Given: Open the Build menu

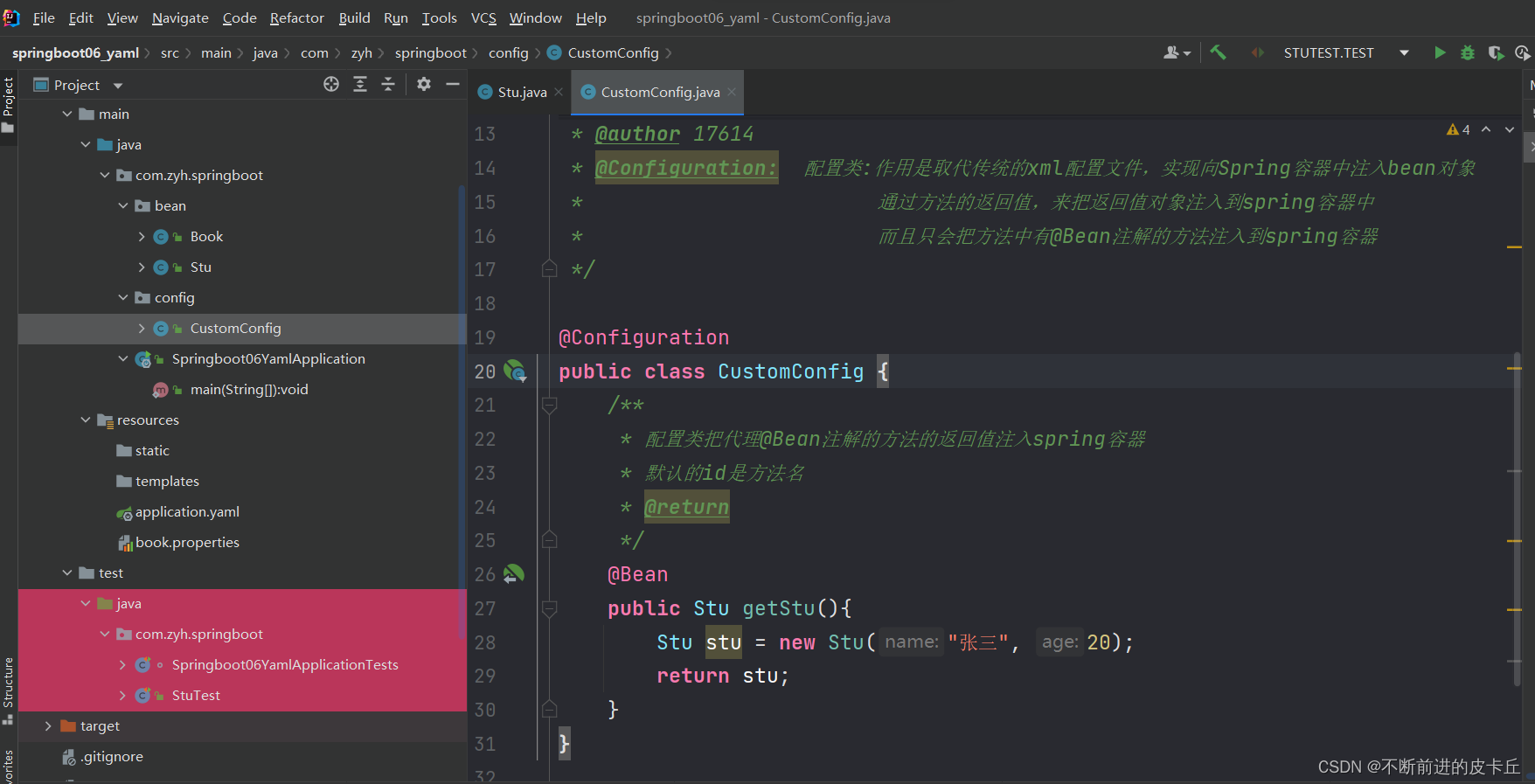Looking at the screenshot, I should (x=354, y=17).
